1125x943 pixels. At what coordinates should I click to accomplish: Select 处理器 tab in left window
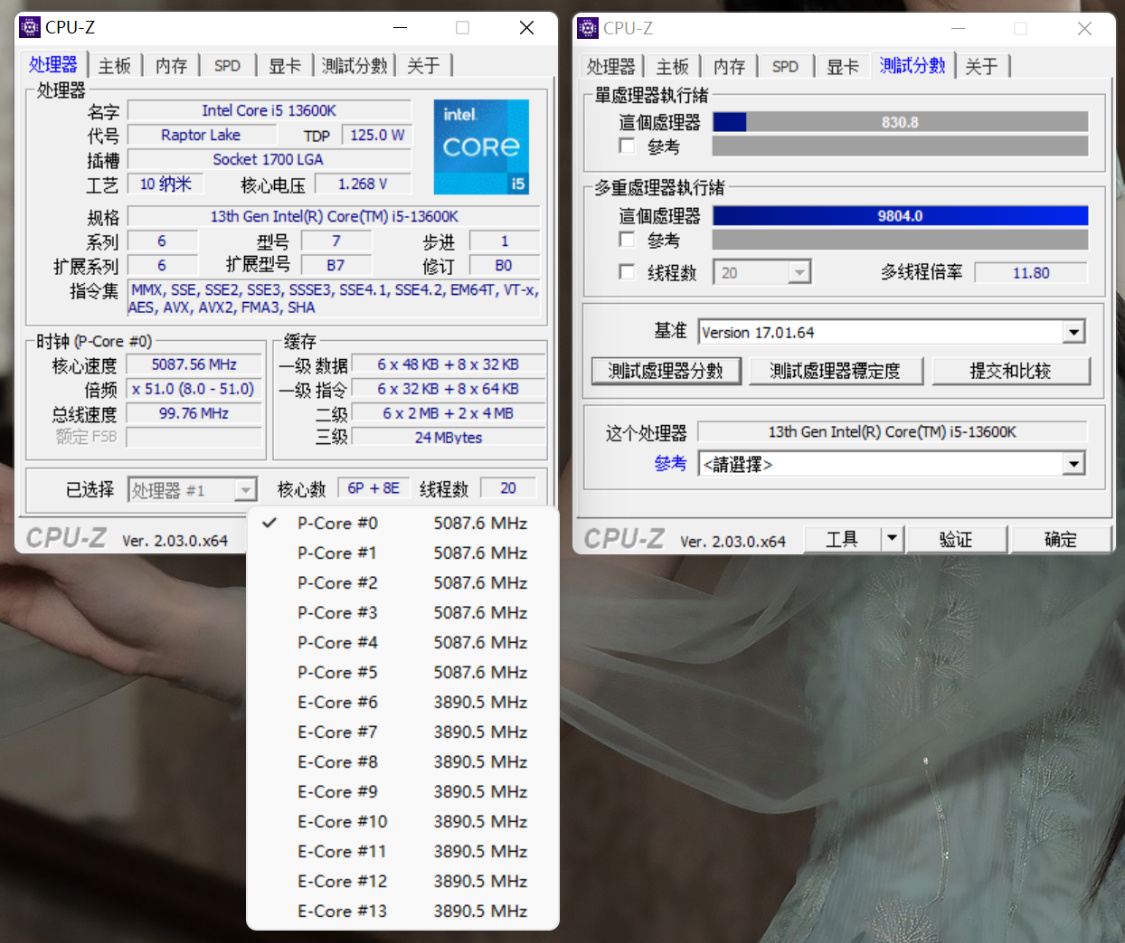pos(53,65)
